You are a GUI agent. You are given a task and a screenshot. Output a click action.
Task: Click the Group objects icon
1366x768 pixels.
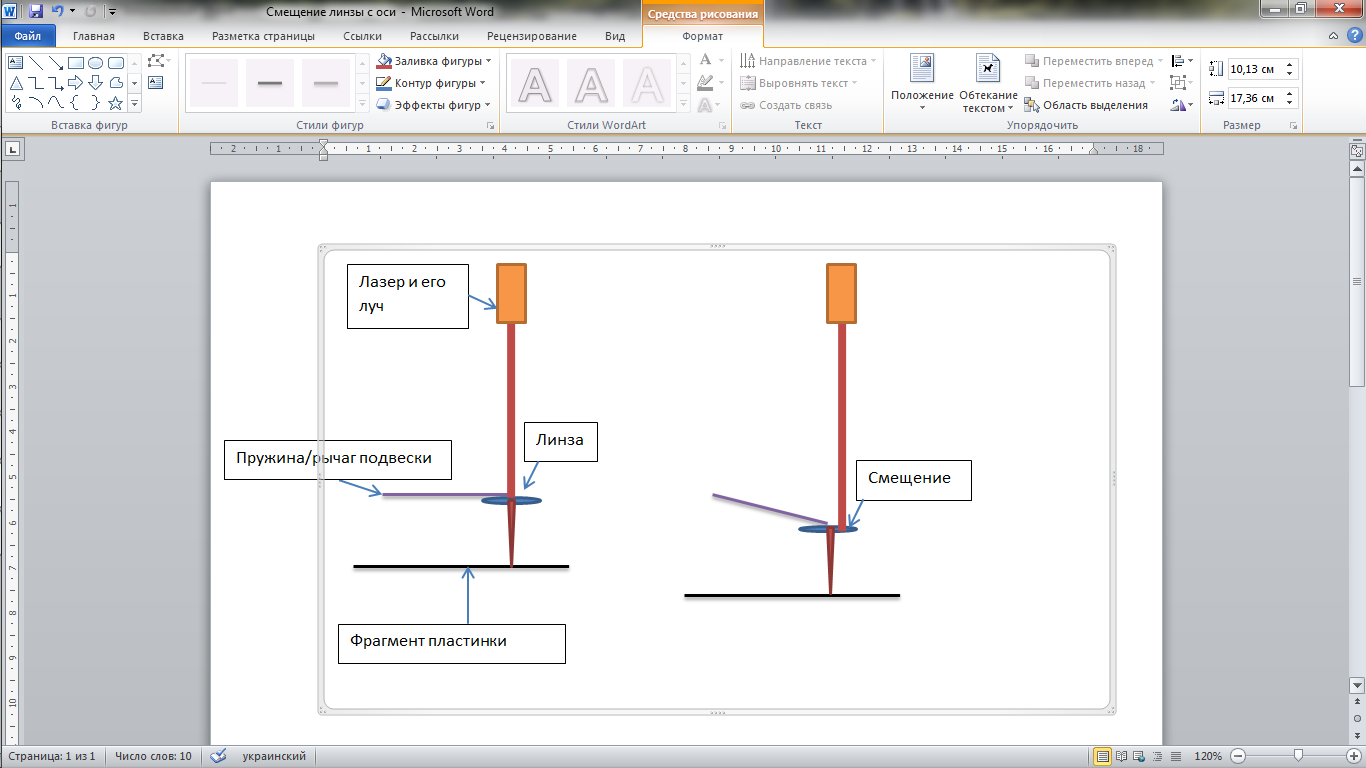1182,83
